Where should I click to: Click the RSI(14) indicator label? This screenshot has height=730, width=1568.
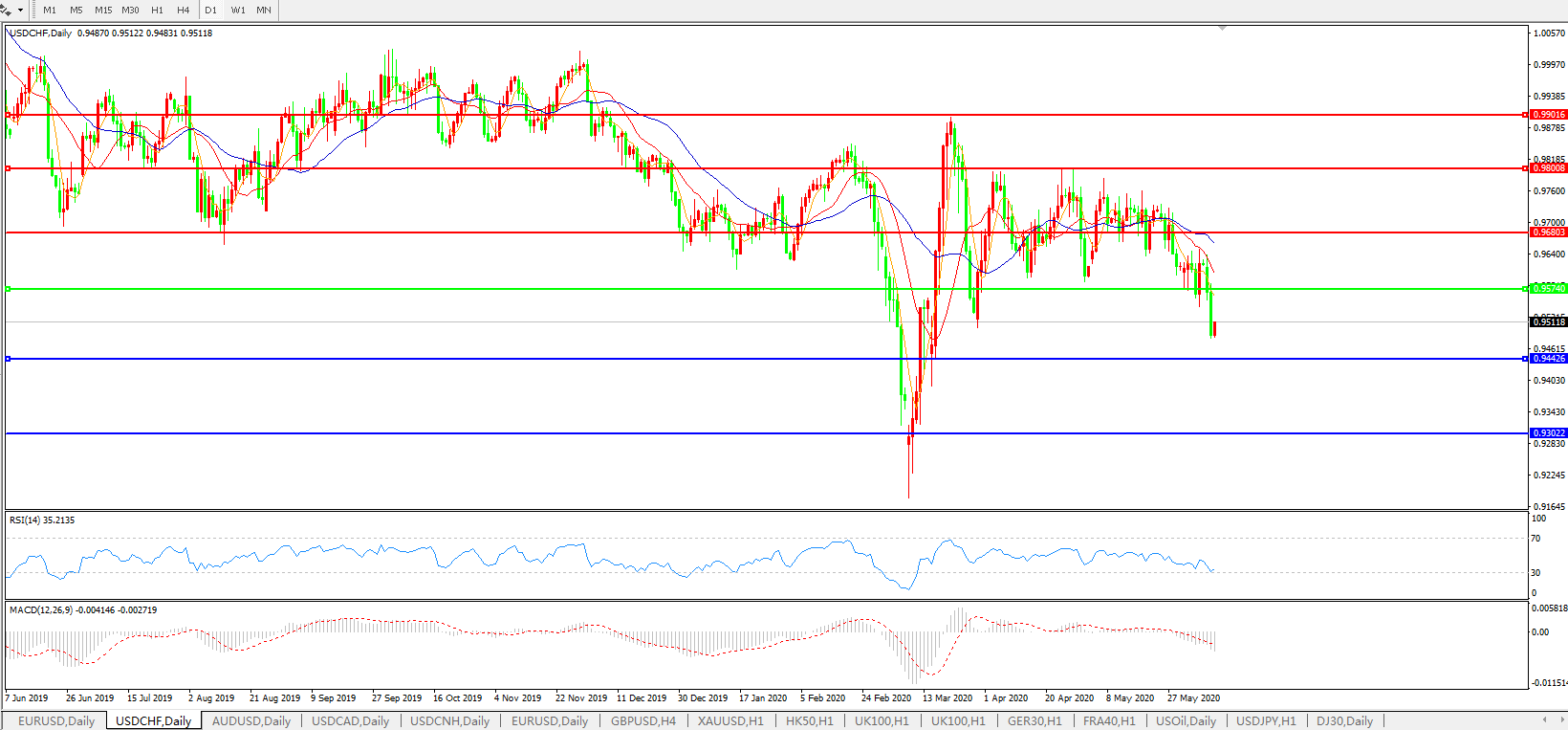point(42,520)
